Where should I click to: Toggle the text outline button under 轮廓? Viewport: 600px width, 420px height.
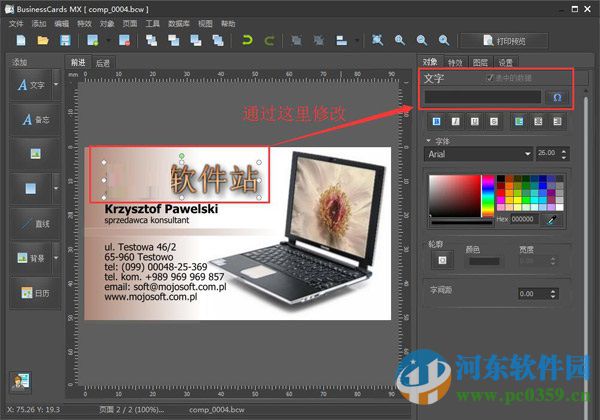point(442,260)
